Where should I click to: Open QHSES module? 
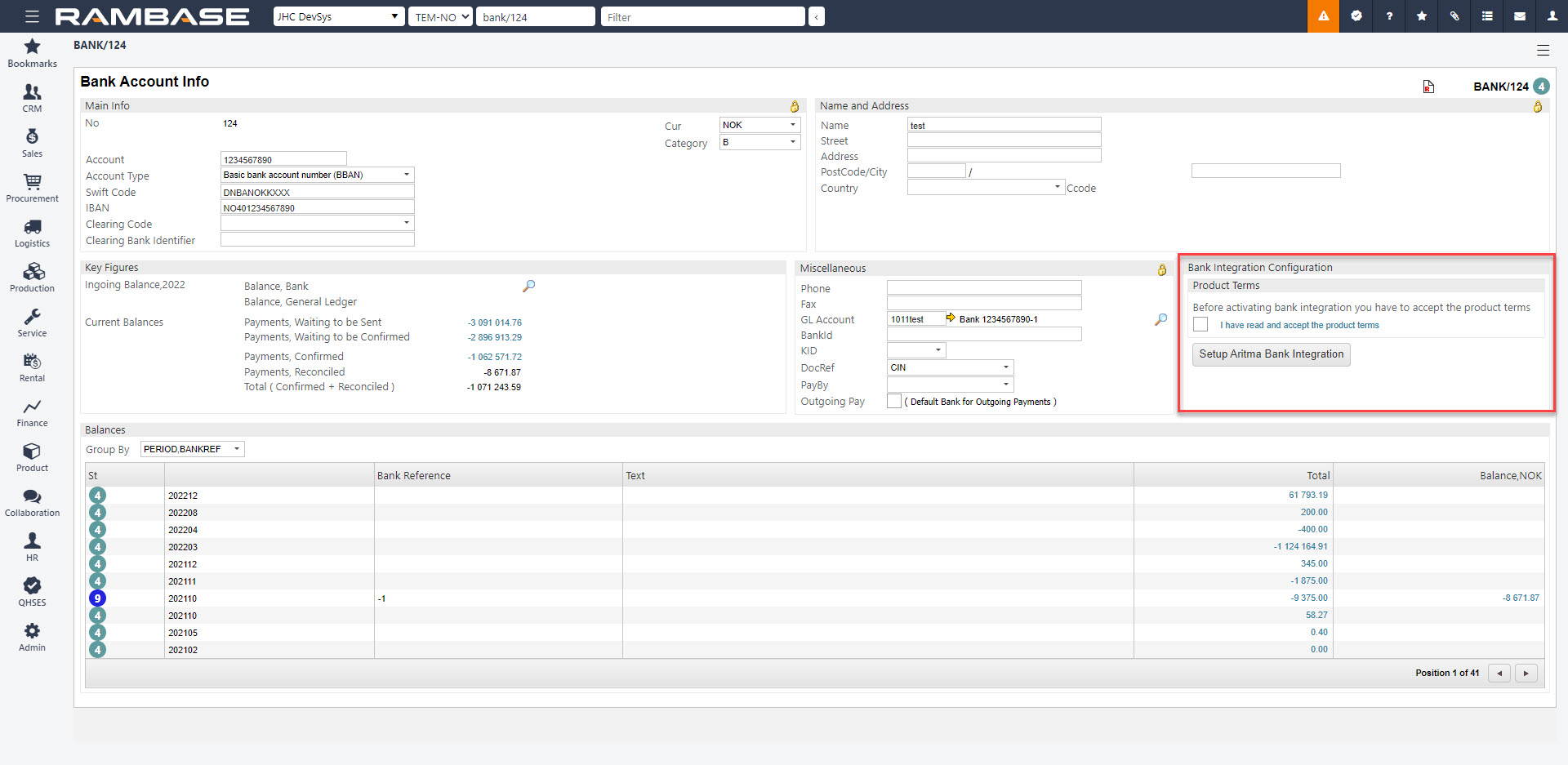click(32, 592)
